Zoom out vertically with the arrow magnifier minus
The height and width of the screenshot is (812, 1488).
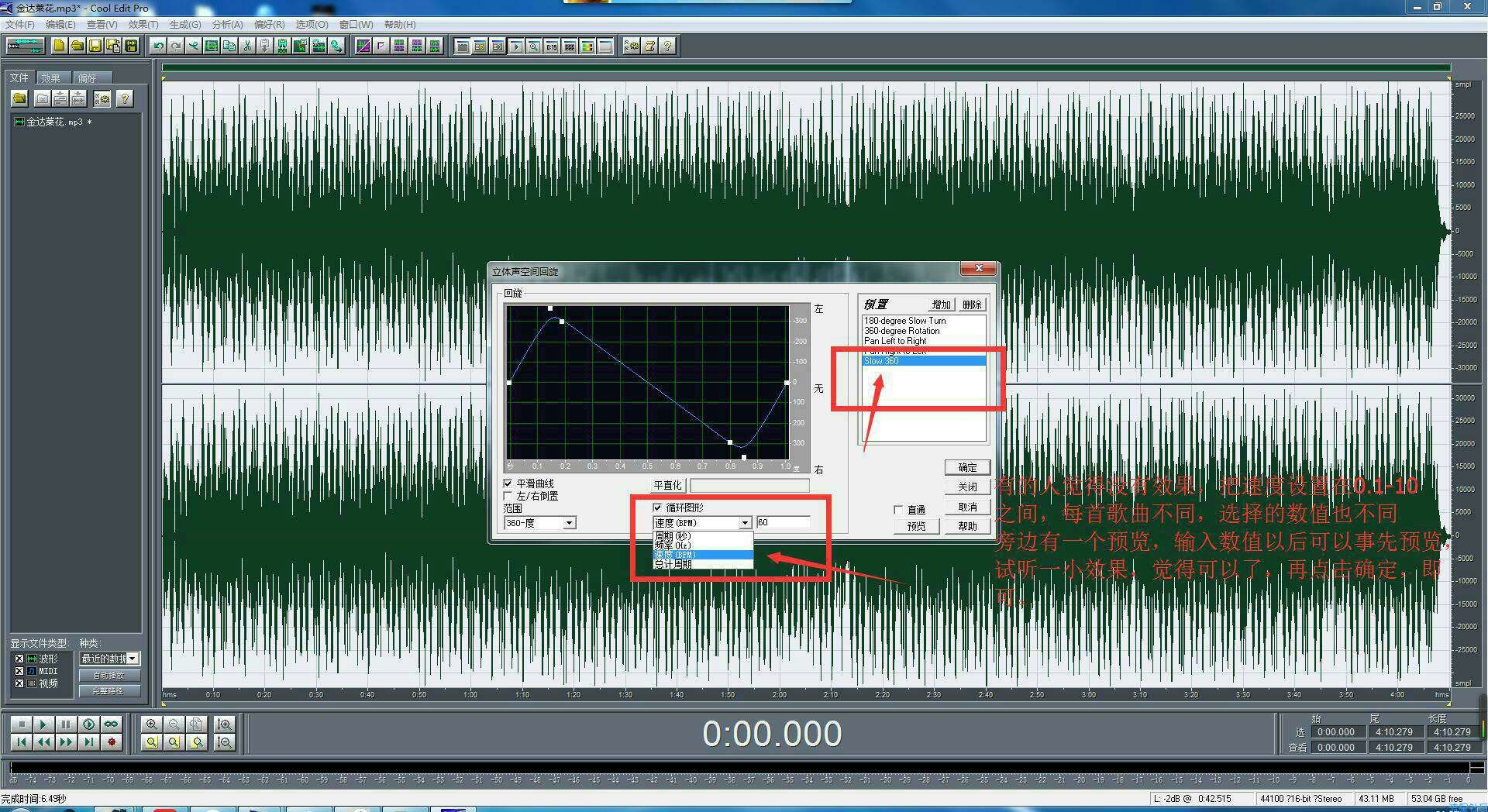coord(225,742)
